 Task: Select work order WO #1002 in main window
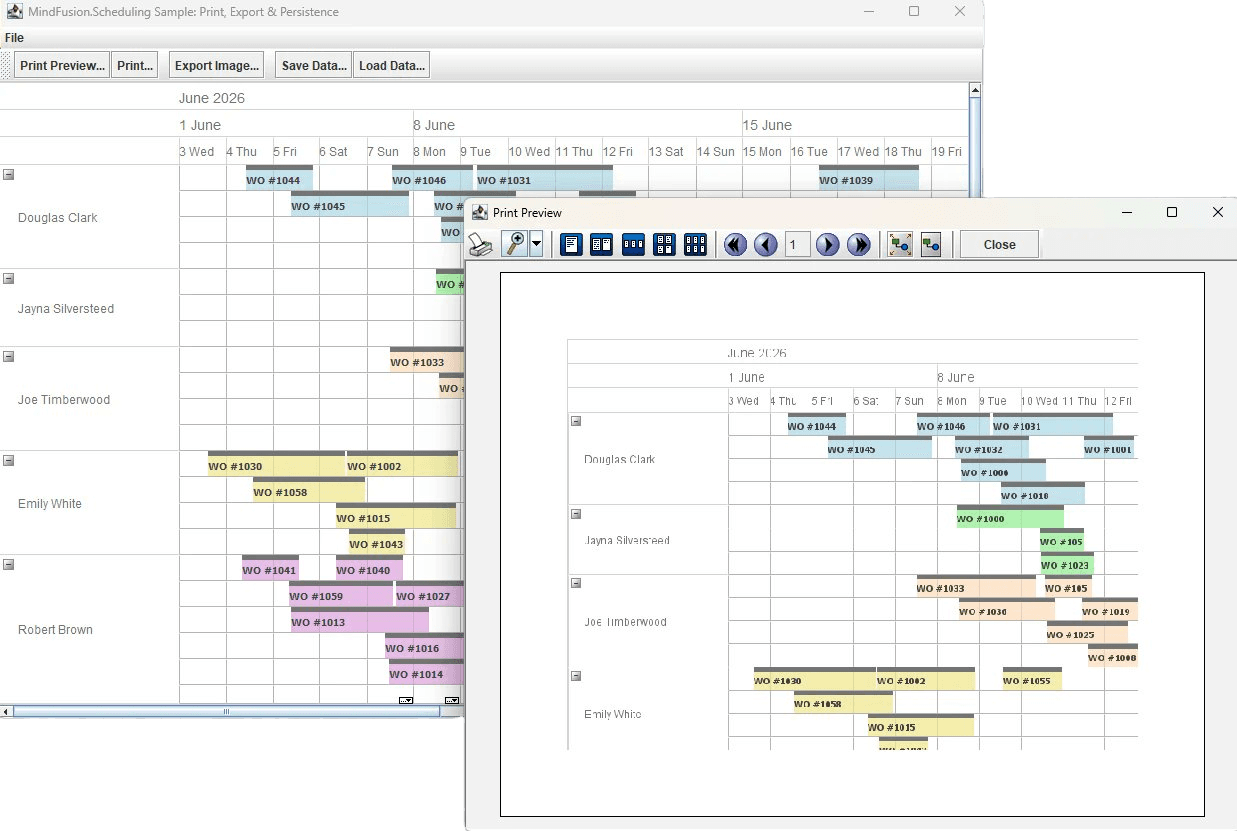(402, 466)
